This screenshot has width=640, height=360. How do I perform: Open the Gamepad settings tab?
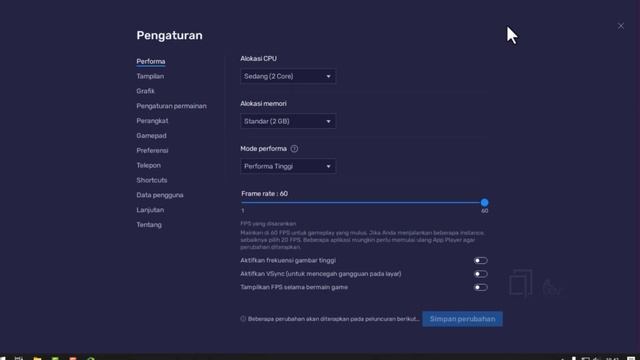pyautogui.click(x=151, y=136)
